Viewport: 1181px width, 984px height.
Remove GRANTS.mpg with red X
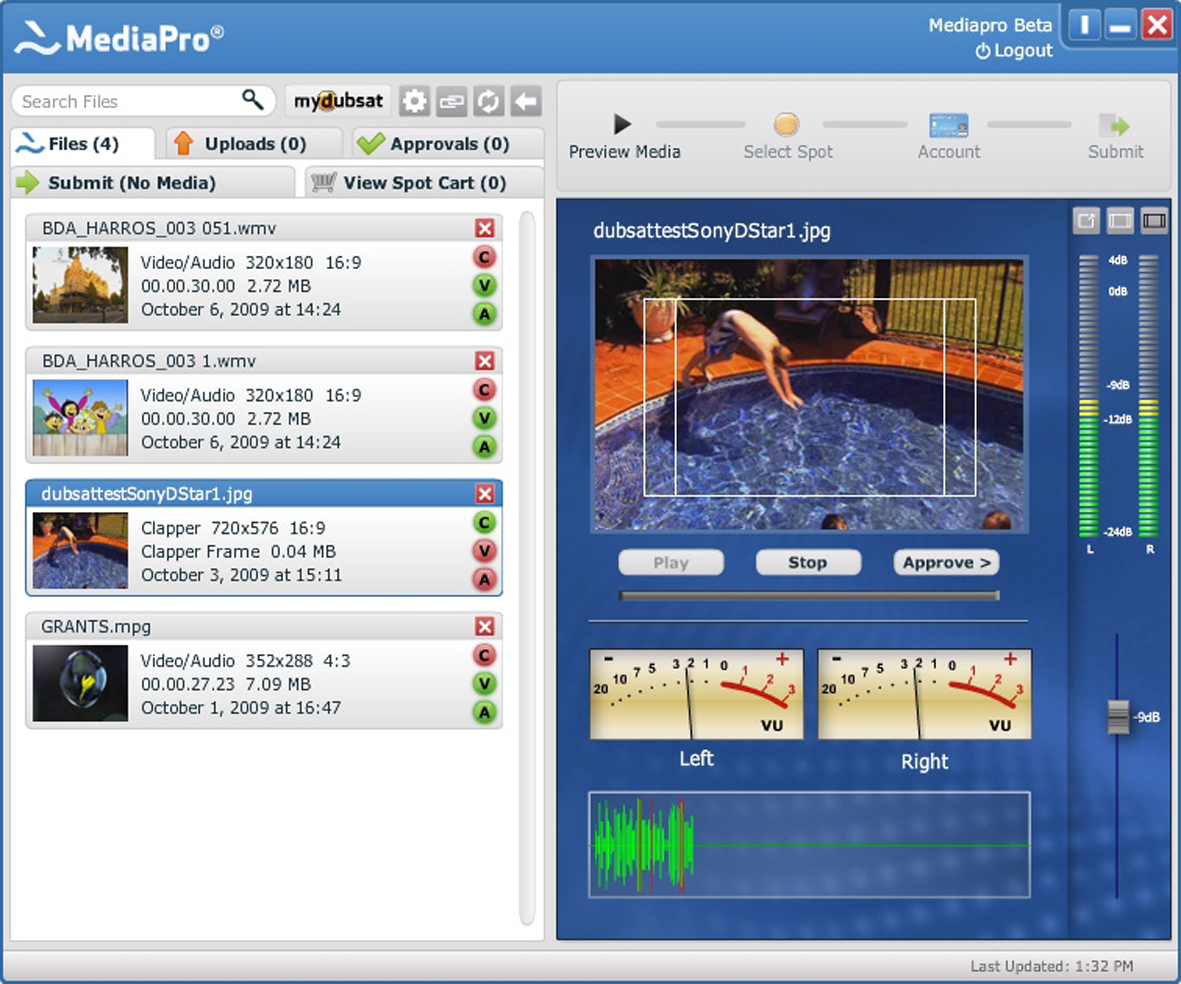485,626
